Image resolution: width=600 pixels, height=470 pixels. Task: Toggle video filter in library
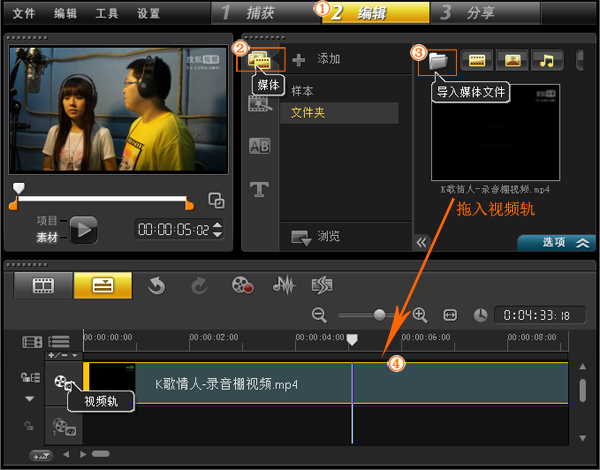477,60
